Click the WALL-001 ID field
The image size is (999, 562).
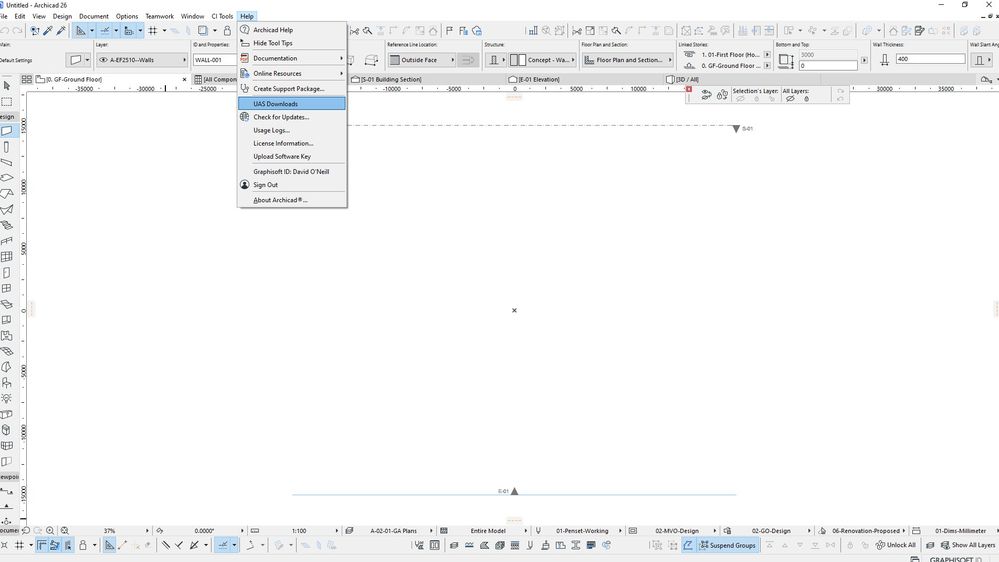point(215,60)
